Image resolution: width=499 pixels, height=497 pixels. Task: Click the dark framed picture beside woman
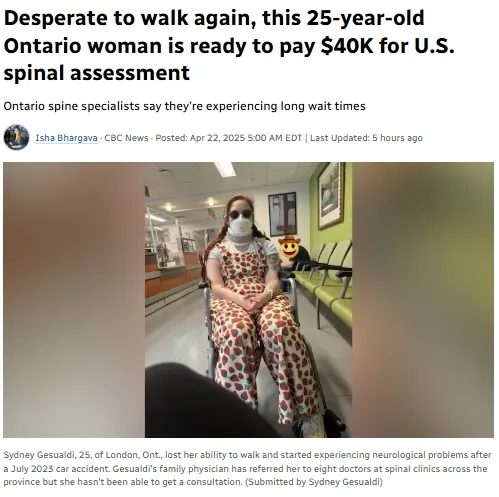tap(282, 214)
